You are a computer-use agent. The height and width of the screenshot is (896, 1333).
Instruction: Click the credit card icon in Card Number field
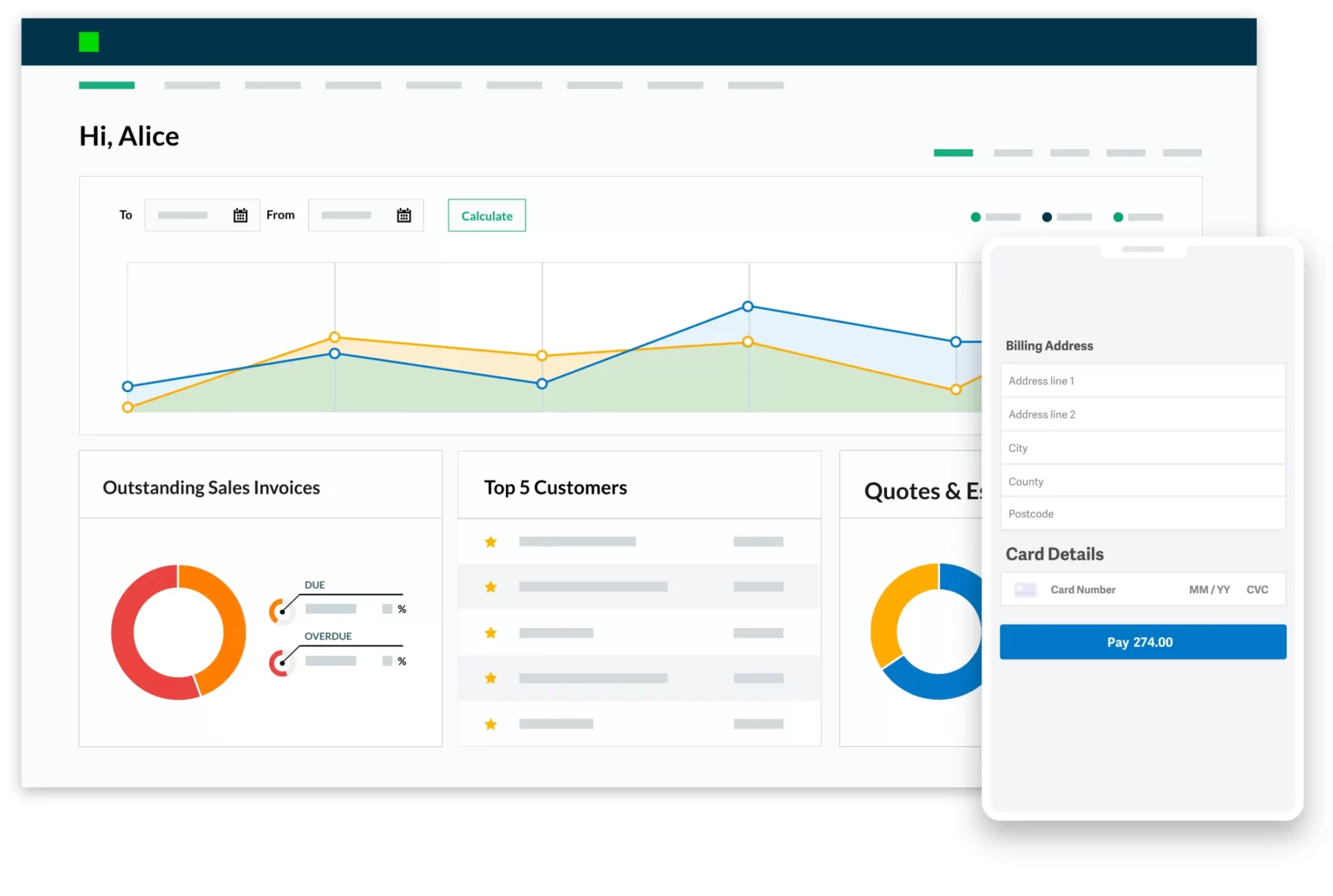(x=1025, y=589)
